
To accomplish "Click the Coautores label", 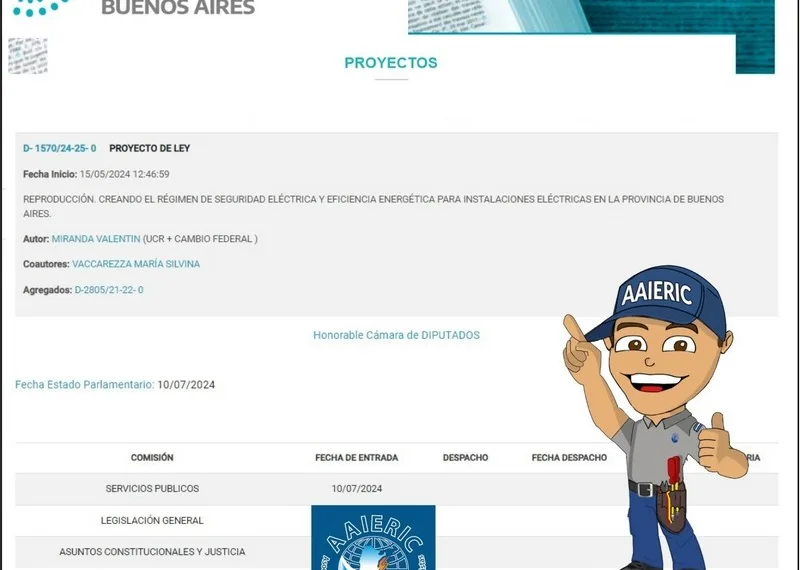I will click(46, 264).
